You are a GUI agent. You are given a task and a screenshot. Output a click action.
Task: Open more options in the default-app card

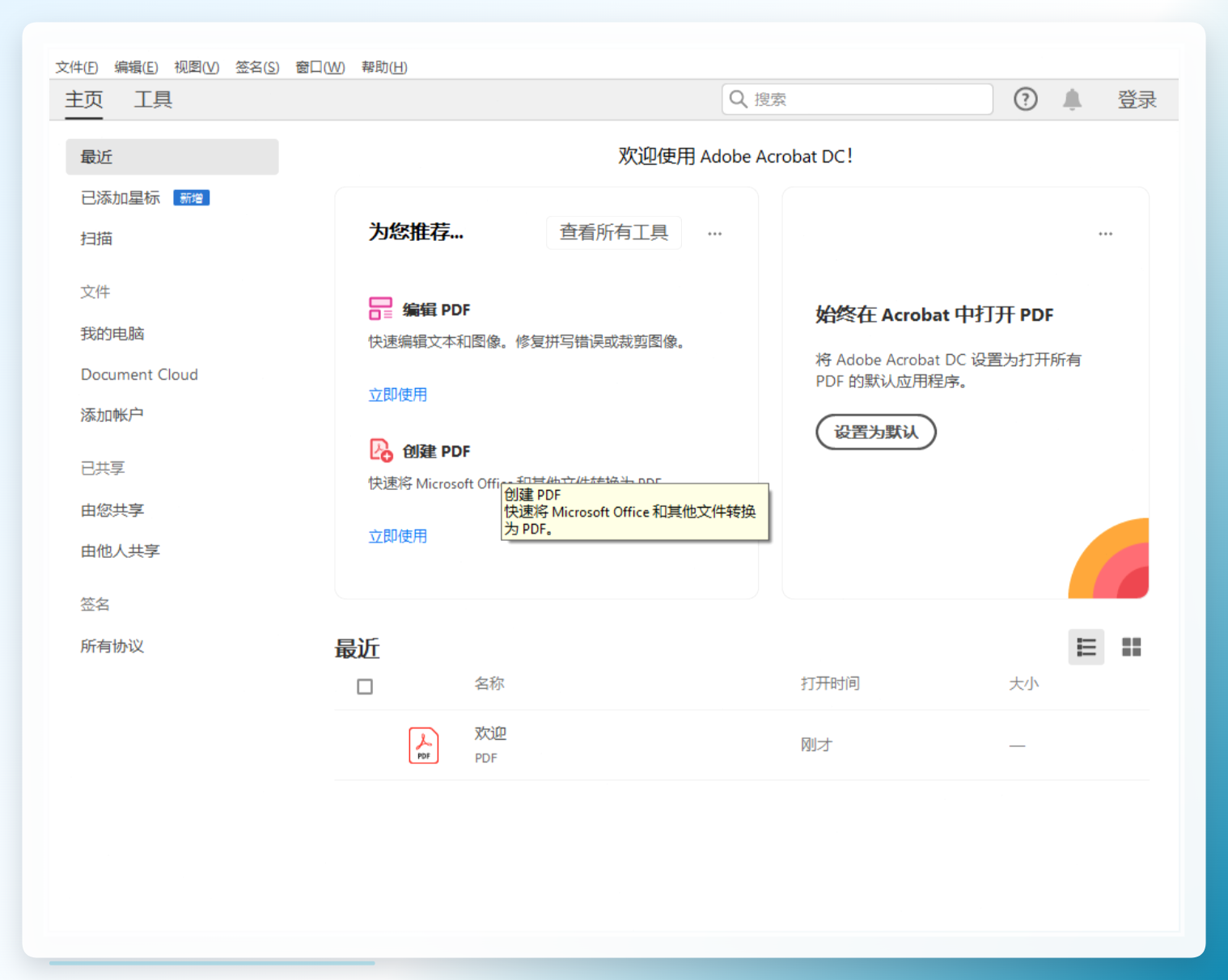click(1105, 234)
